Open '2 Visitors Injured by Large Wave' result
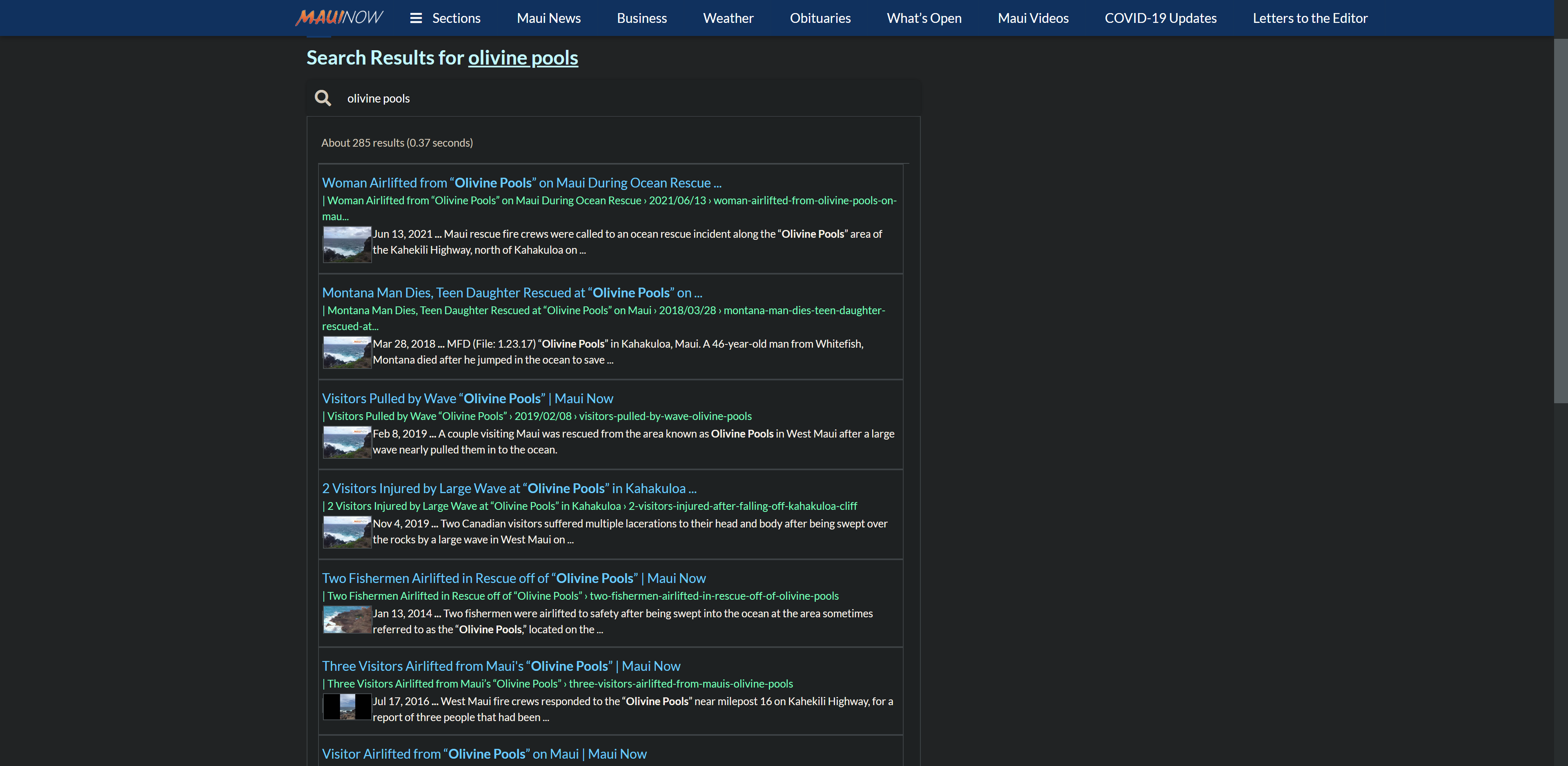The width and height of the screenshot is (1568, 766). (510, 488)
